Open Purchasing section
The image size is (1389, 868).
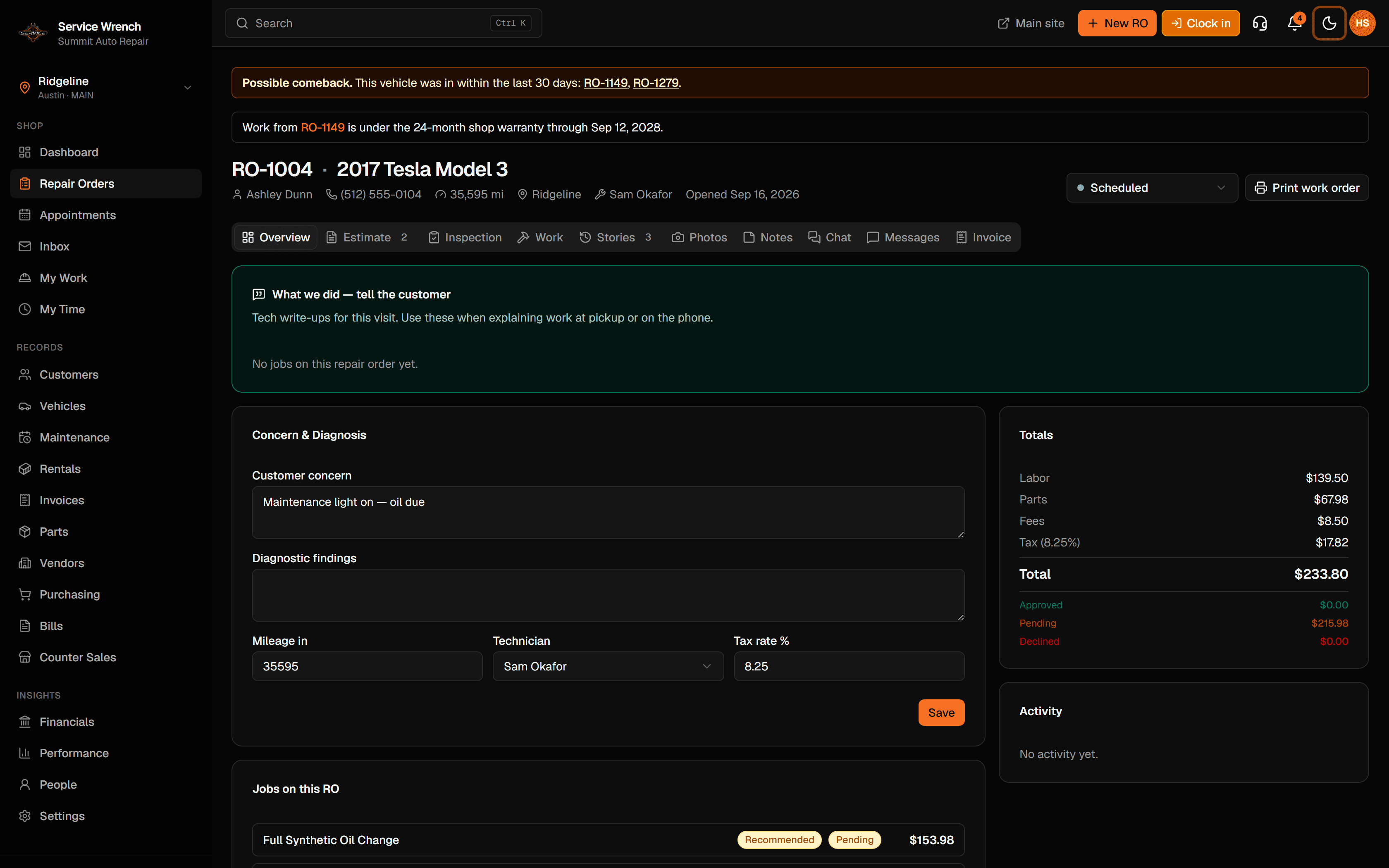click(x=105, y=595)
